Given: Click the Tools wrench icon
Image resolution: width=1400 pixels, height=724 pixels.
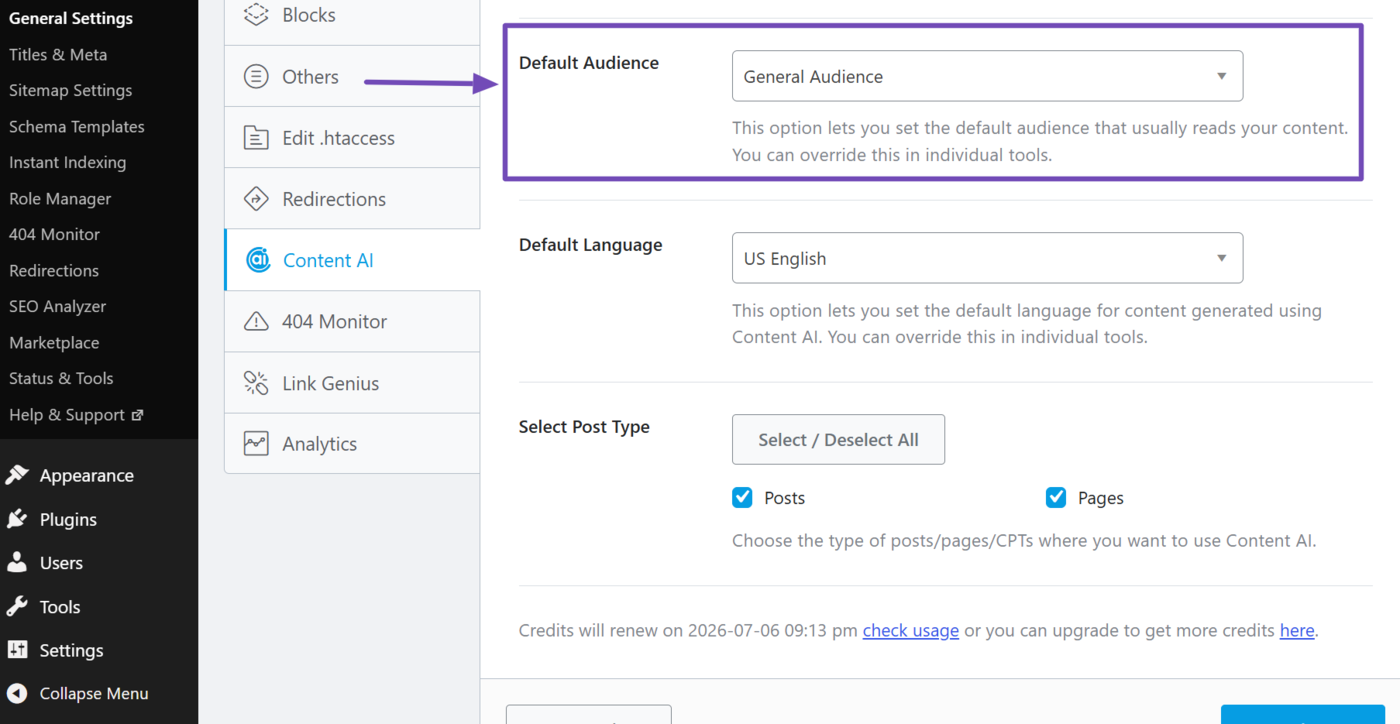Looking at the screenshot, I should tap(17, 606).
